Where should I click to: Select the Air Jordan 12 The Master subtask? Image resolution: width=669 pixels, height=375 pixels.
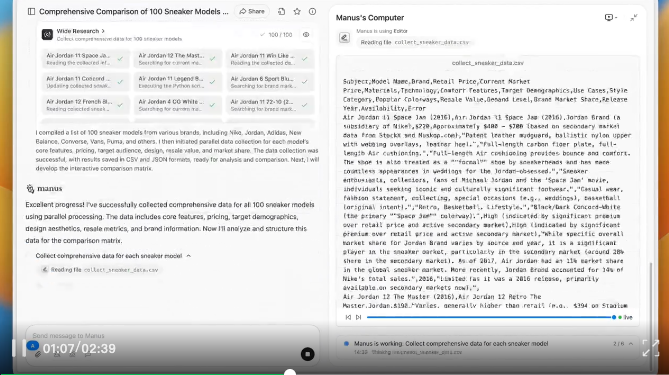(178, 59)
